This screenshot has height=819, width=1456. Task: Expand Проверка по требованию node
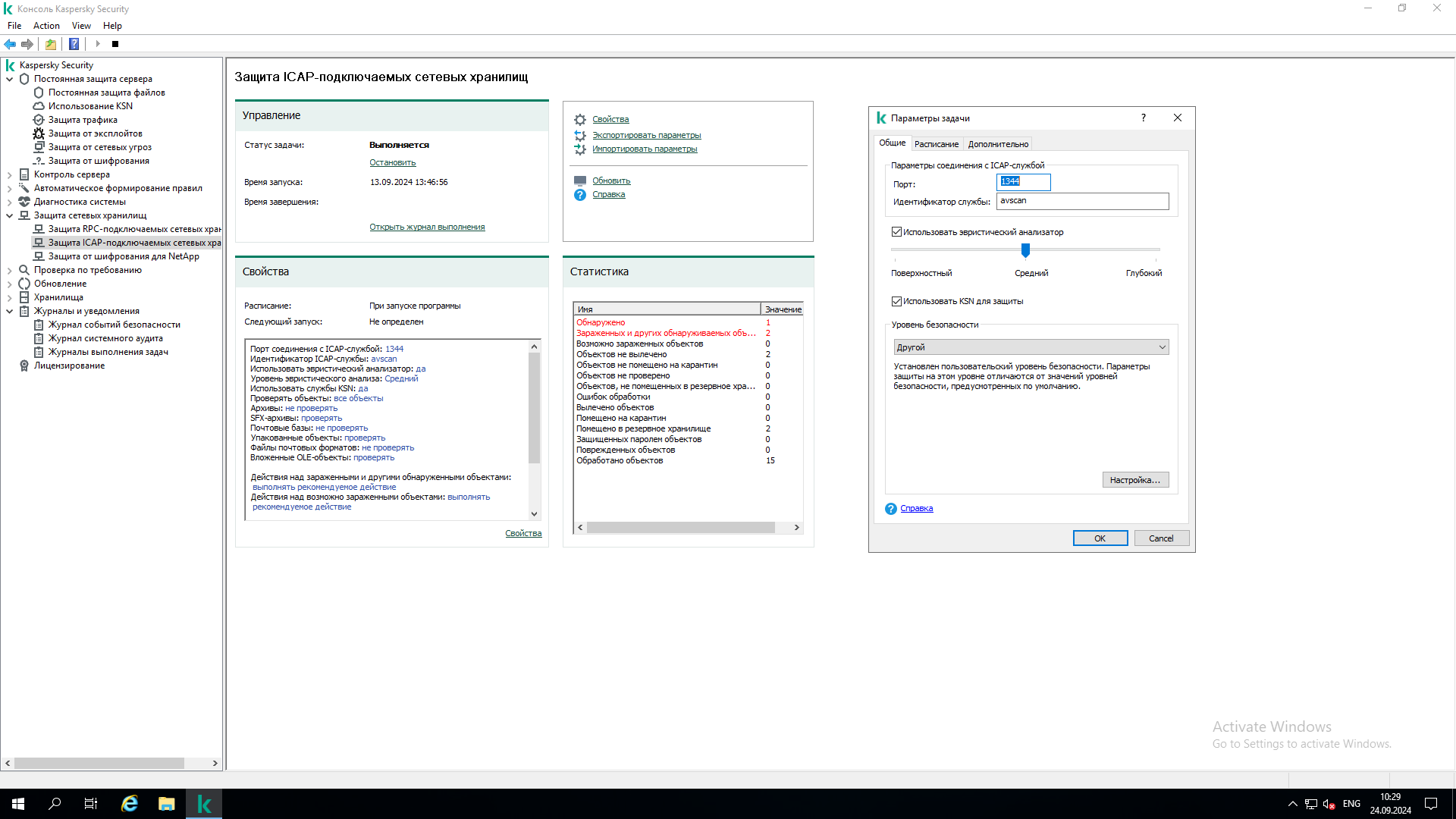point(10,270)
